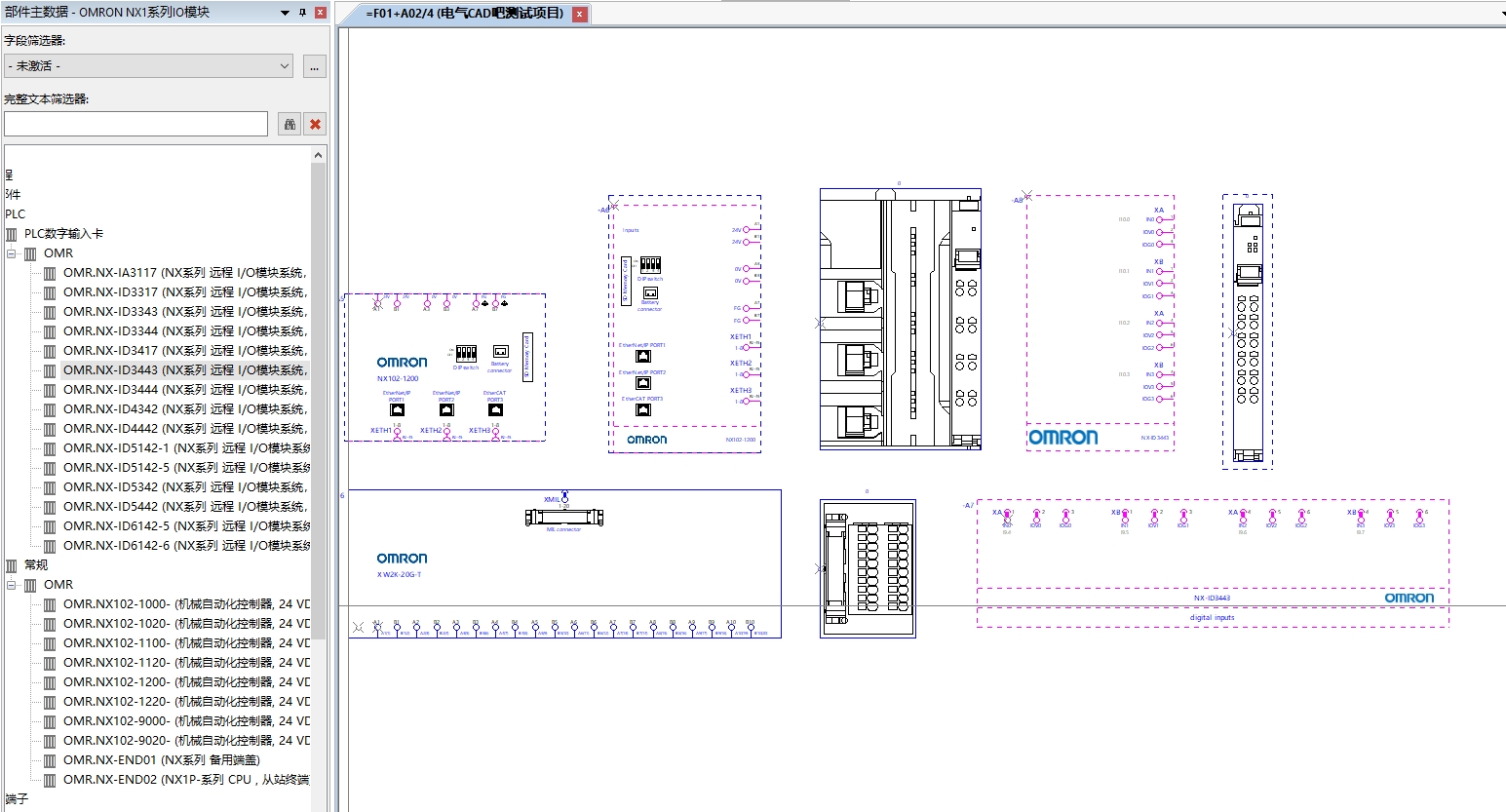Select the OMR.NX102-1200 controller part
This screenshot has height=812, width=1506.
click(185, 682)
